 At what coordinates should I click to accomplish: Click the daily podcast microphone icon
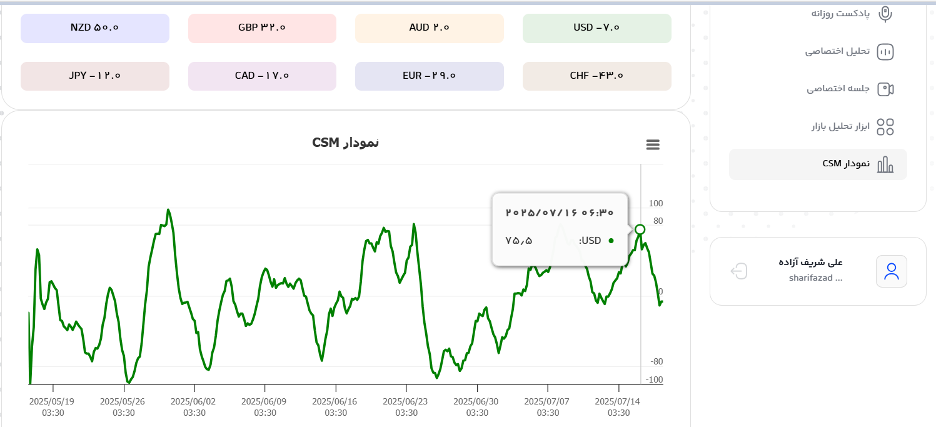tap(885, 14)
